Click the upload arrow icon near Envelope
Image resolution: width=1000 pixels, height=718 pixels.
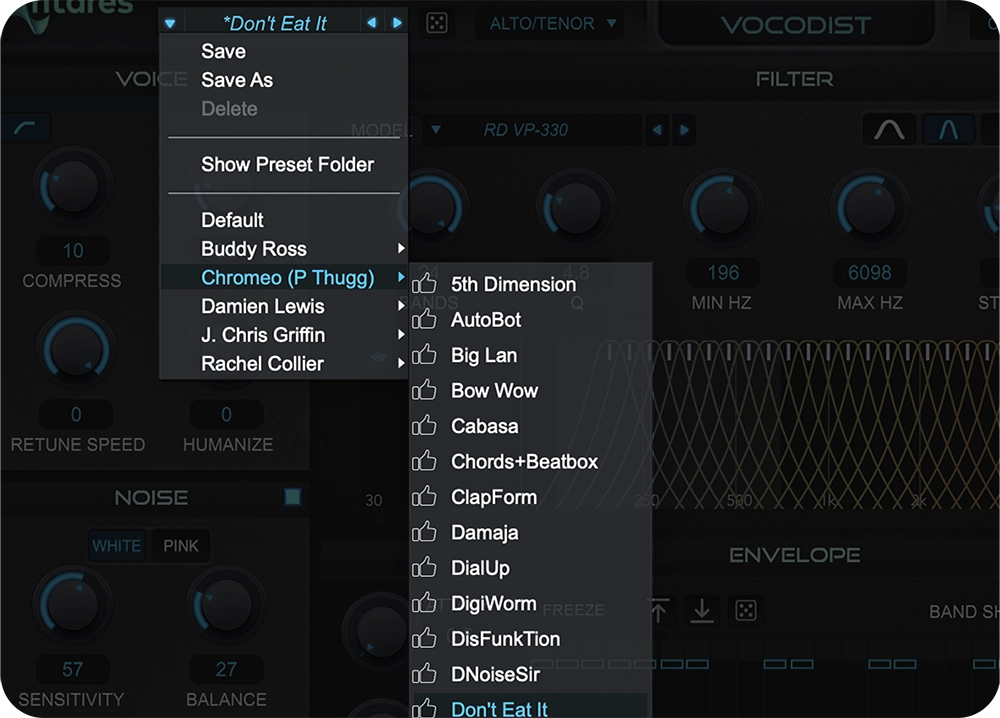[657, 610]
